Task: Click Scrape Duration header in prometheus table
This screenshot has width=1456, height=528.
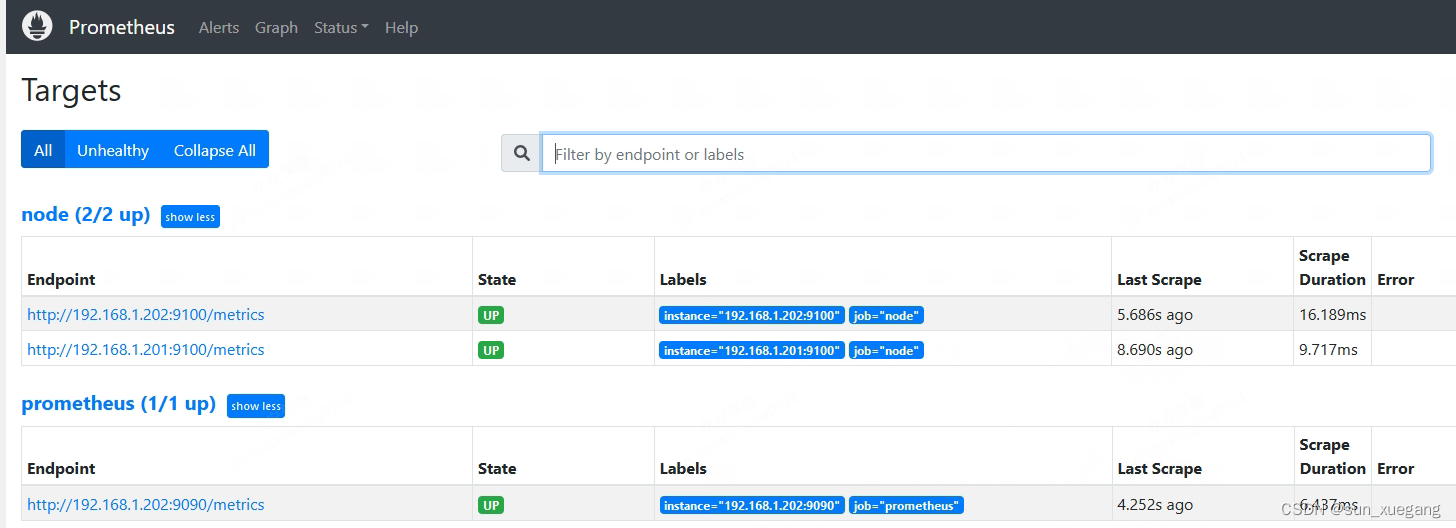Action: click(x=1332, y=457)
